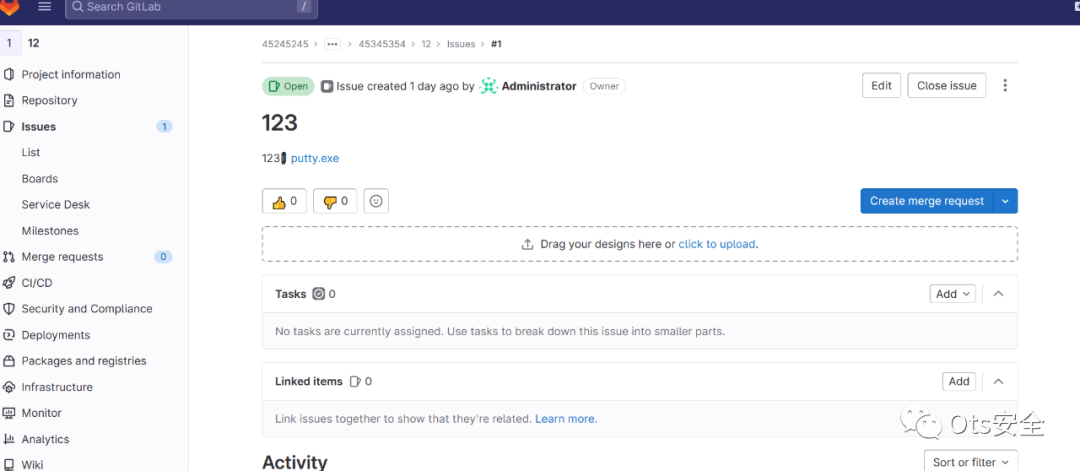Click the Project information sidebar icon

(x=9, y=74)
